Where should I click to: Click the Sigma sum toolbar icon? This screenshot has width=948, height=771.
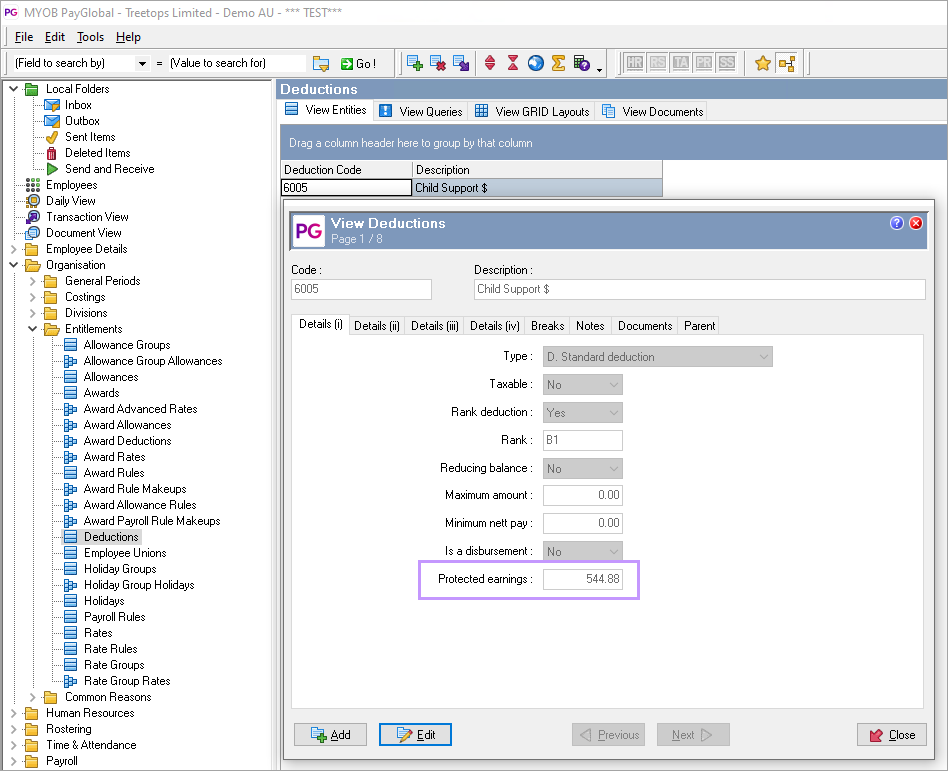[x=558, y=63]
